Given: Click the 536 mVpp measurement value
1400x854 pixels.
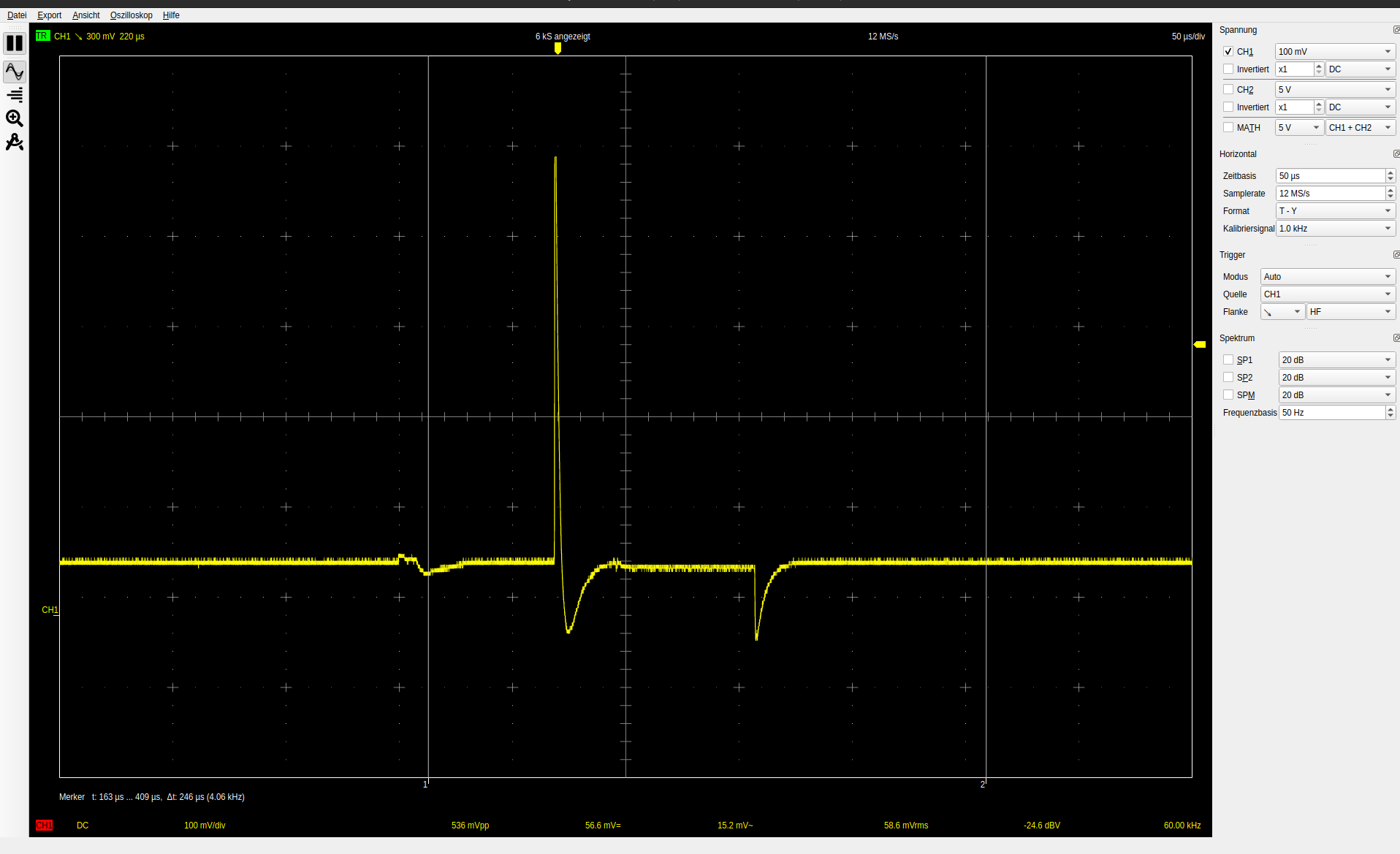Looking at the screenshot, I should (471, 826).
